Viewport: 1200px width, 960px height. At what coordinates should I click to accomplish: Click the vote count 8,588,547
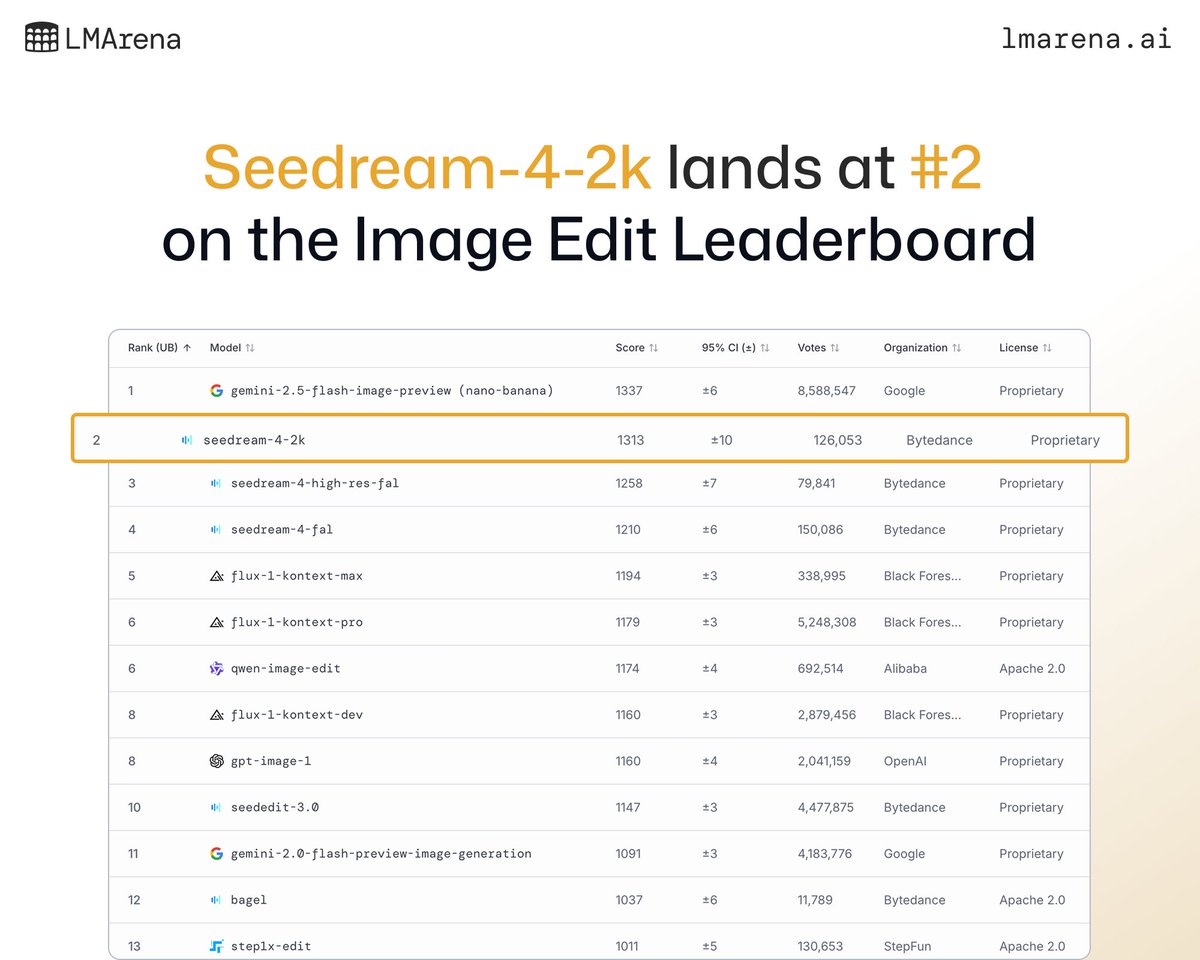(x=827, y=391)
